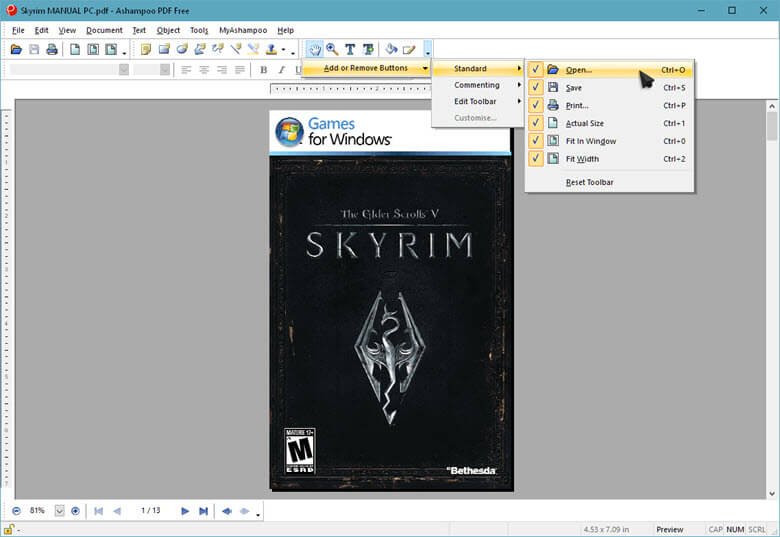
Task: Select the Zoom magnifier tool
Action: [332, 49]
